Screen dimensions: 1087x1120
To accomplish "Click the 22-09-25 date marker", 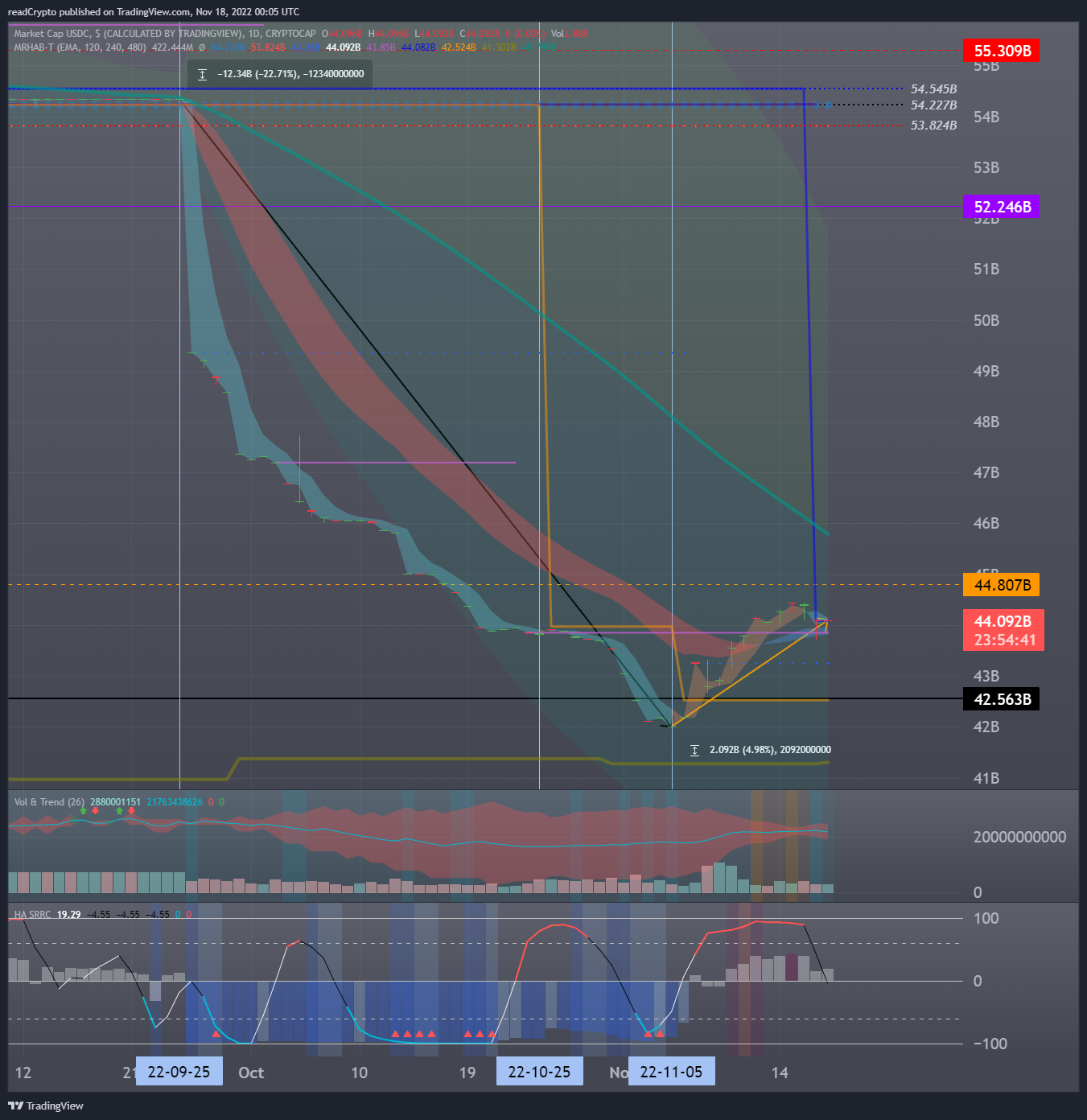I will click(179, 1072).
